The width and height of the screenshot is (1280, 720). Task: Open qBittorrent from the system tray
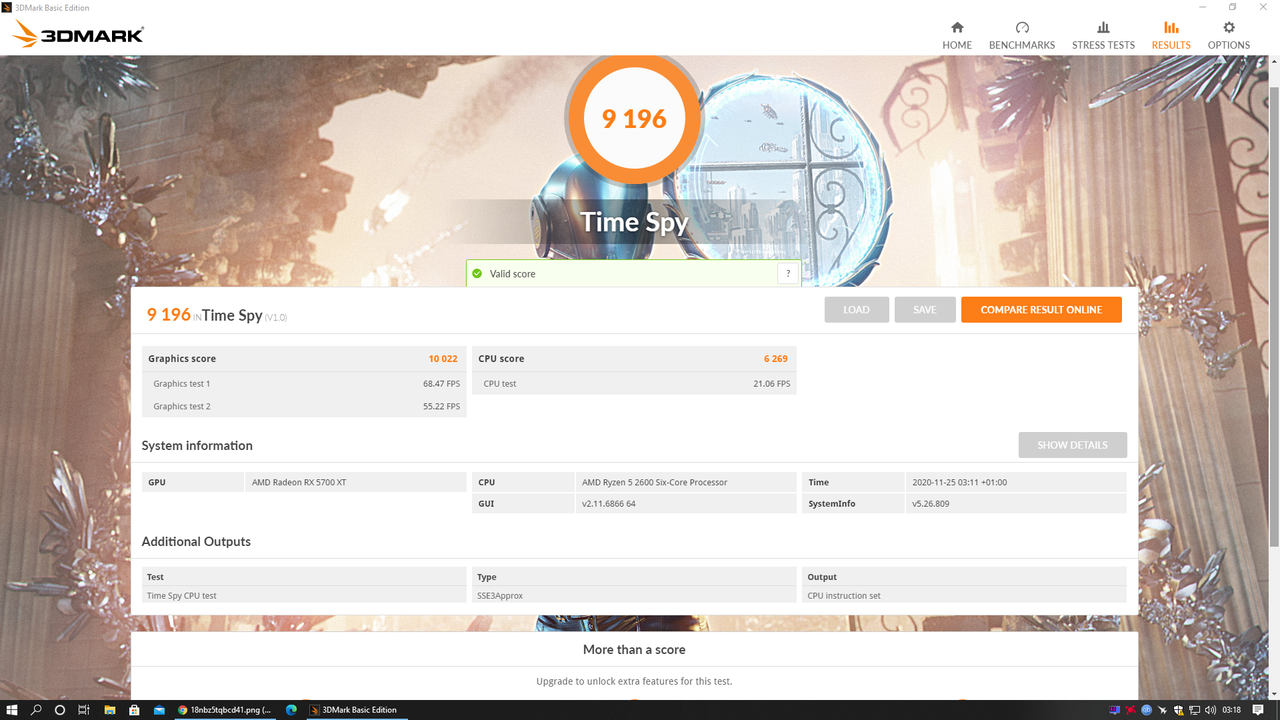(x=1146, y=710)
